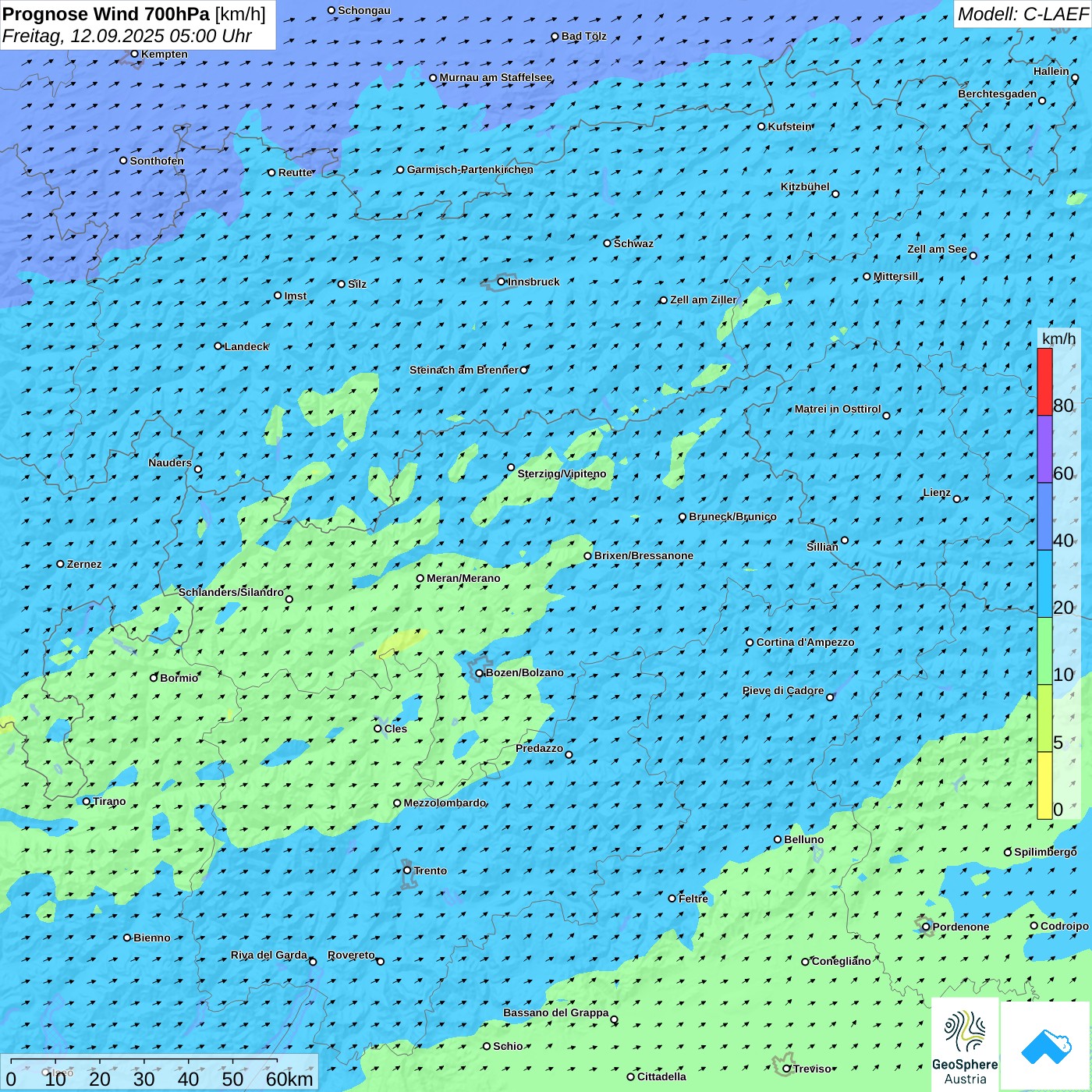
Task: Click the Cortina d'Ampezzo label
Action: tap(806, 642)
